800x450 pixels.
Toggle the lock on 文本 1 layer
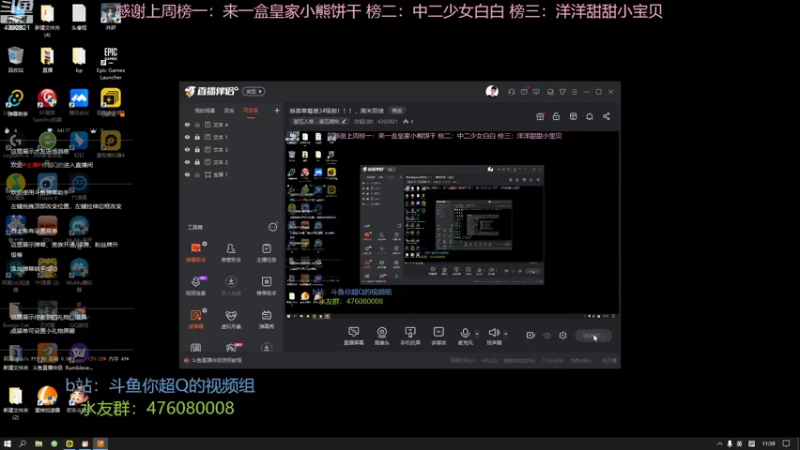click(x=197, y=137)
